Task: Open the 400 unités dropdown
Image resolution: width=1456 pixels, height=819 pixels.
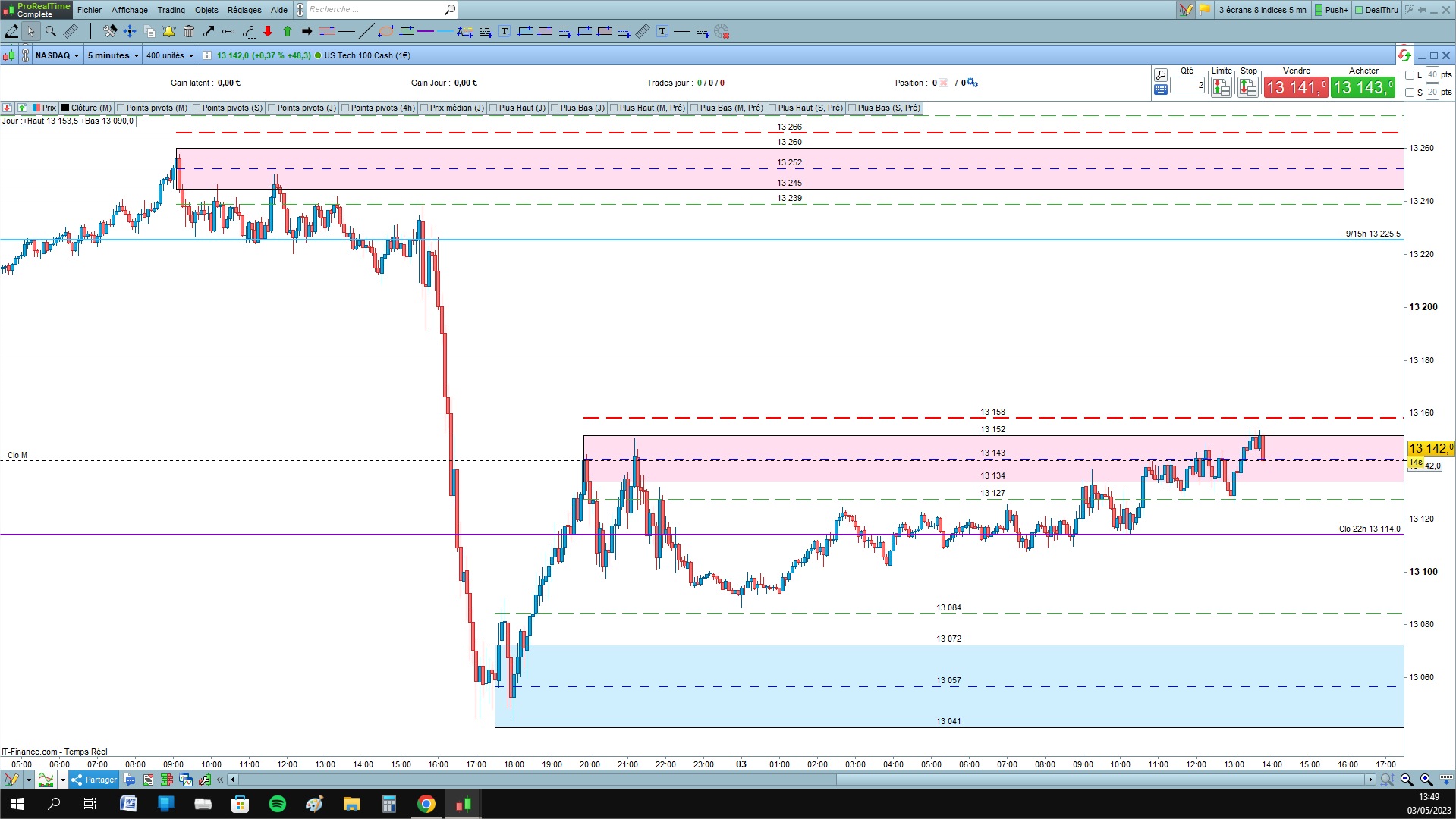Action: pyautogui.click(x=170, y=55)
